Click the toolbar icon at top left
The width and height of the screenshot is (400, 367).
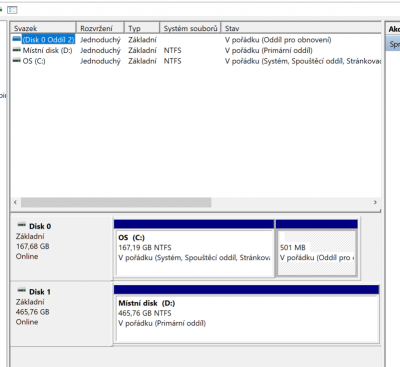12,10
